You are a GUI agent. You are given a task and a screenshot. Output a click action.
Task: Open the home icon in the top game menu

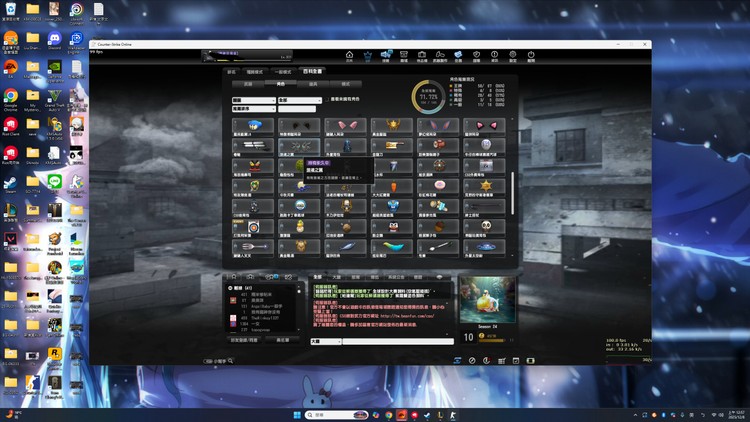click(x=368, y=56)
